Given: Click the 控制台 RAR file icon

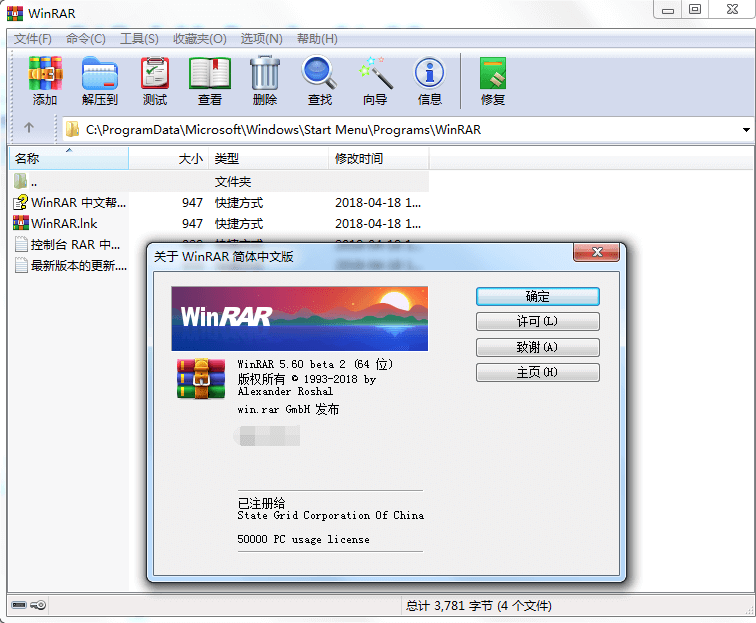Looking at the screenshot, I should [21, 244].
